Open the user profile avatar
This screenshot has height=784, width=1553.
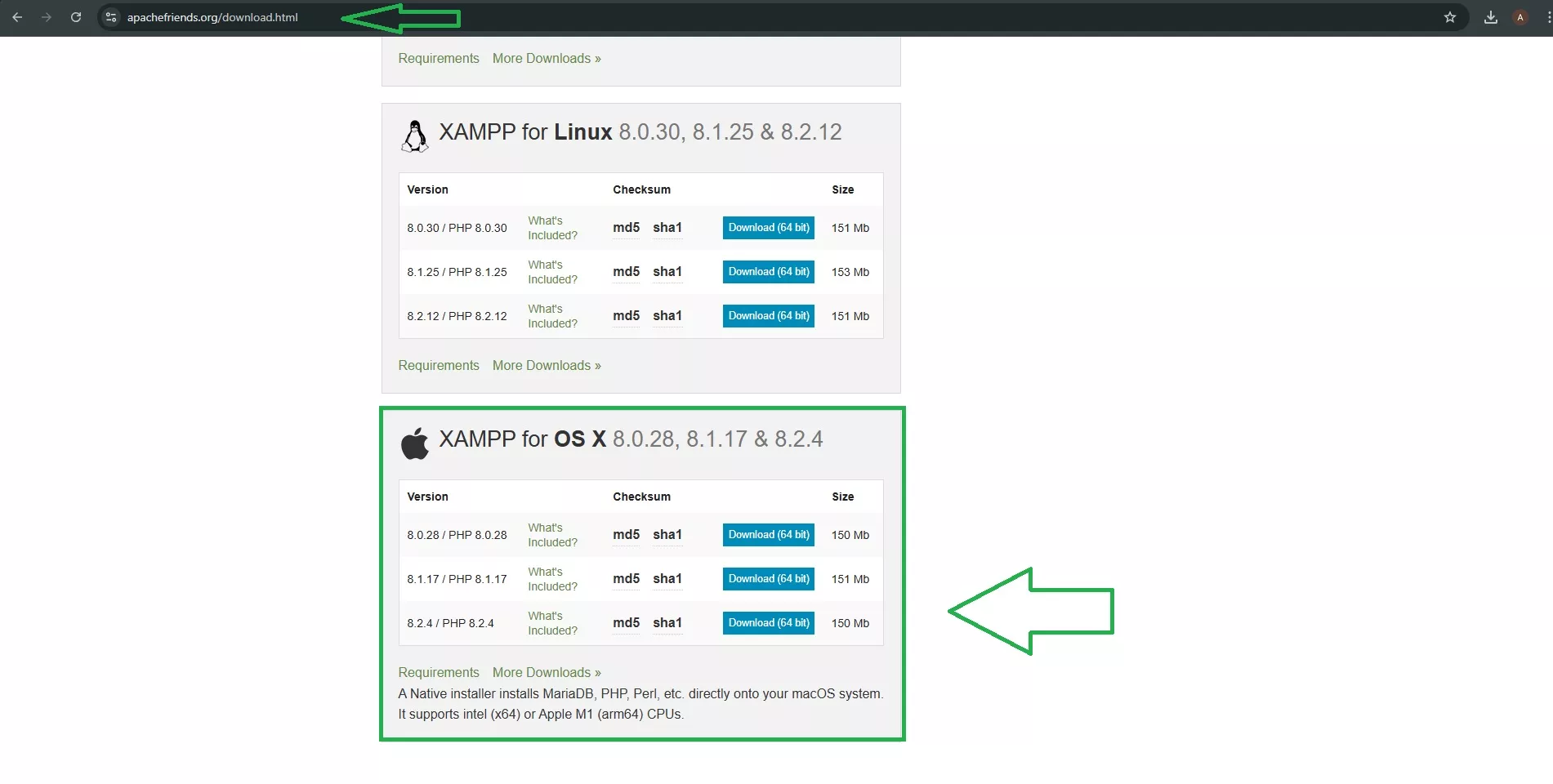(1520, 17)
